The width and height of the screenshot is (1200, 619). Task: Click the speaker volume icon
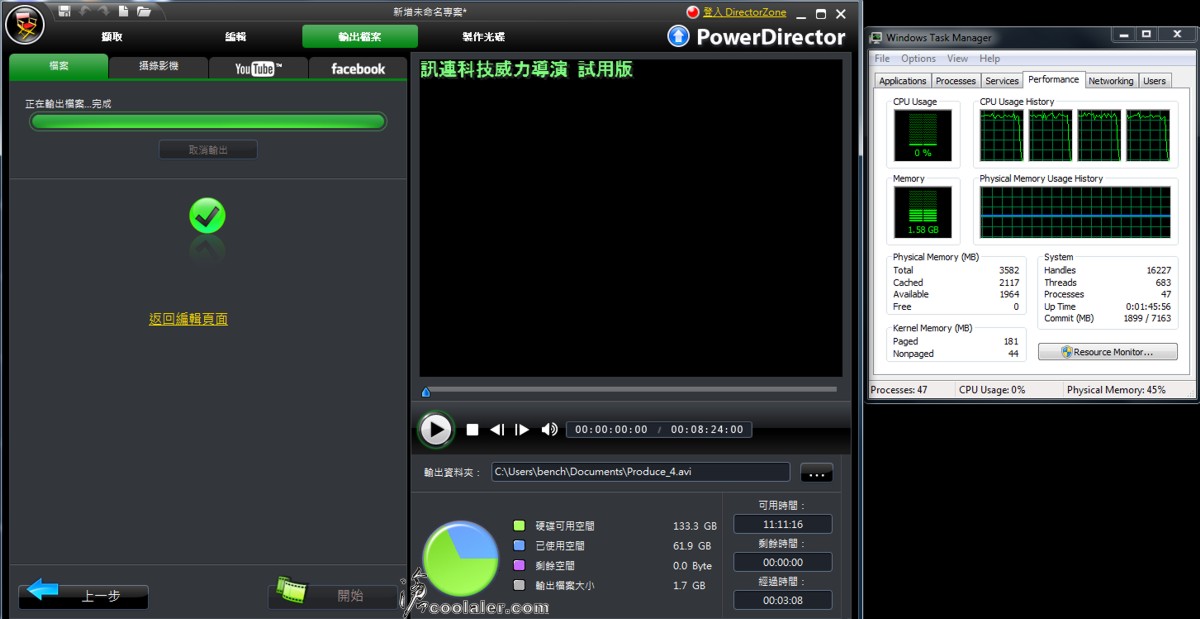pyautogui.click(x=549, y=430)
